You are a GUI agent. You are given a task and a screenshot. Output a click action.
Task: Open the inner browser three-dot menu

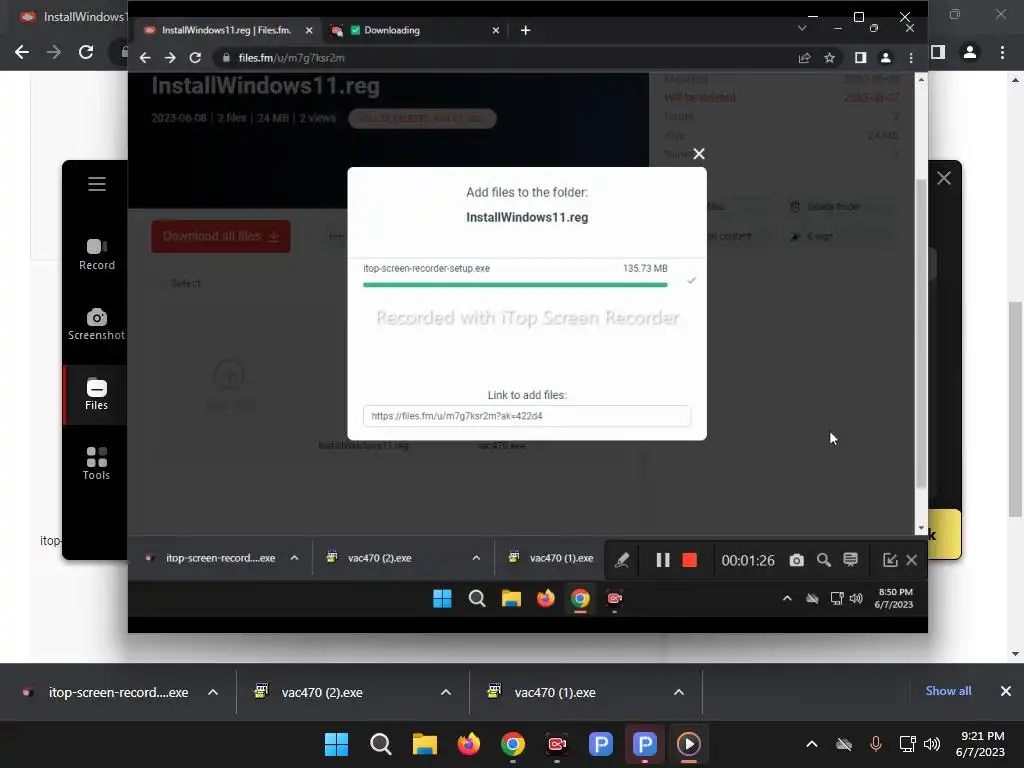pos(911,57)
